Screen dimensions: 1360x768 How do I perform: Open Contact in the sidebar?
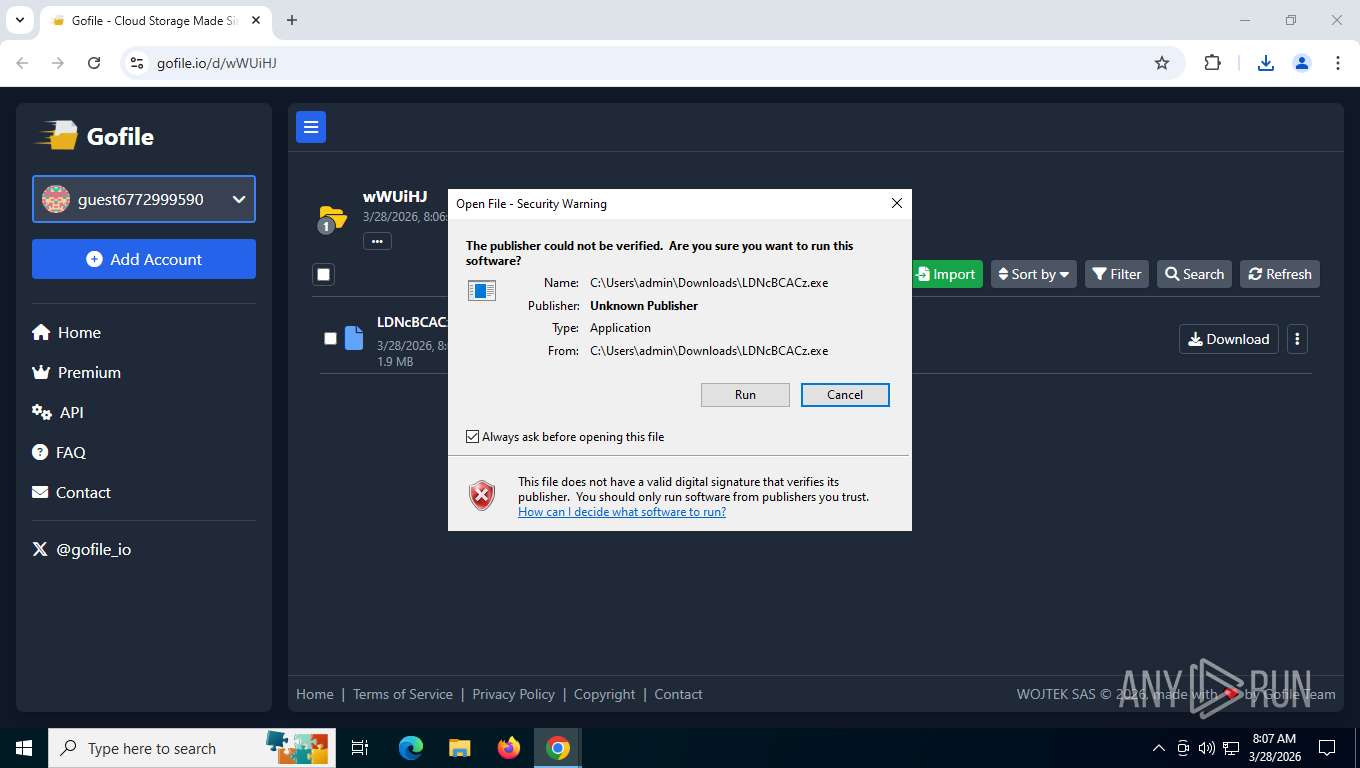click(71, 492)
